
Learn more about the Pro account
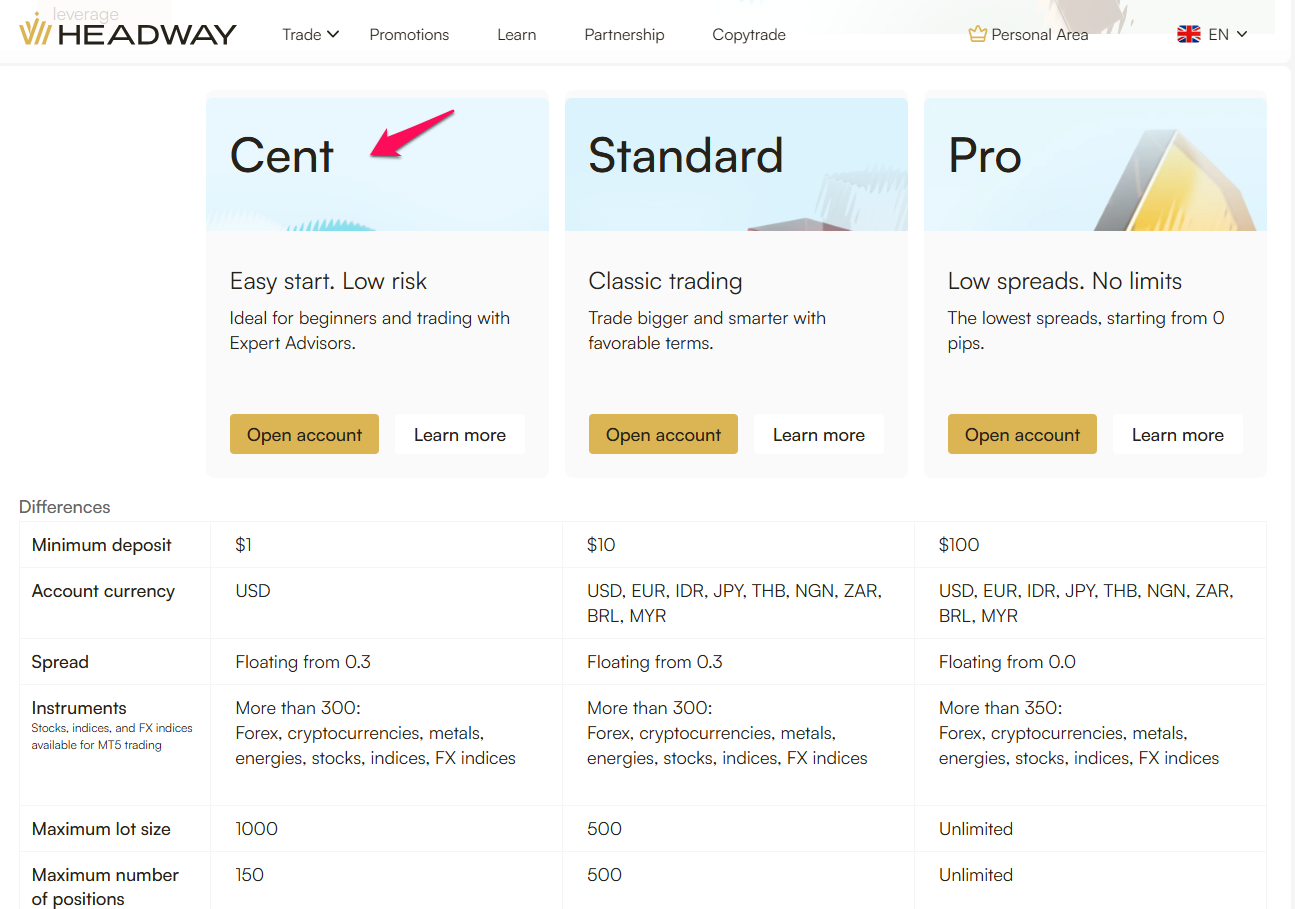1178,434
